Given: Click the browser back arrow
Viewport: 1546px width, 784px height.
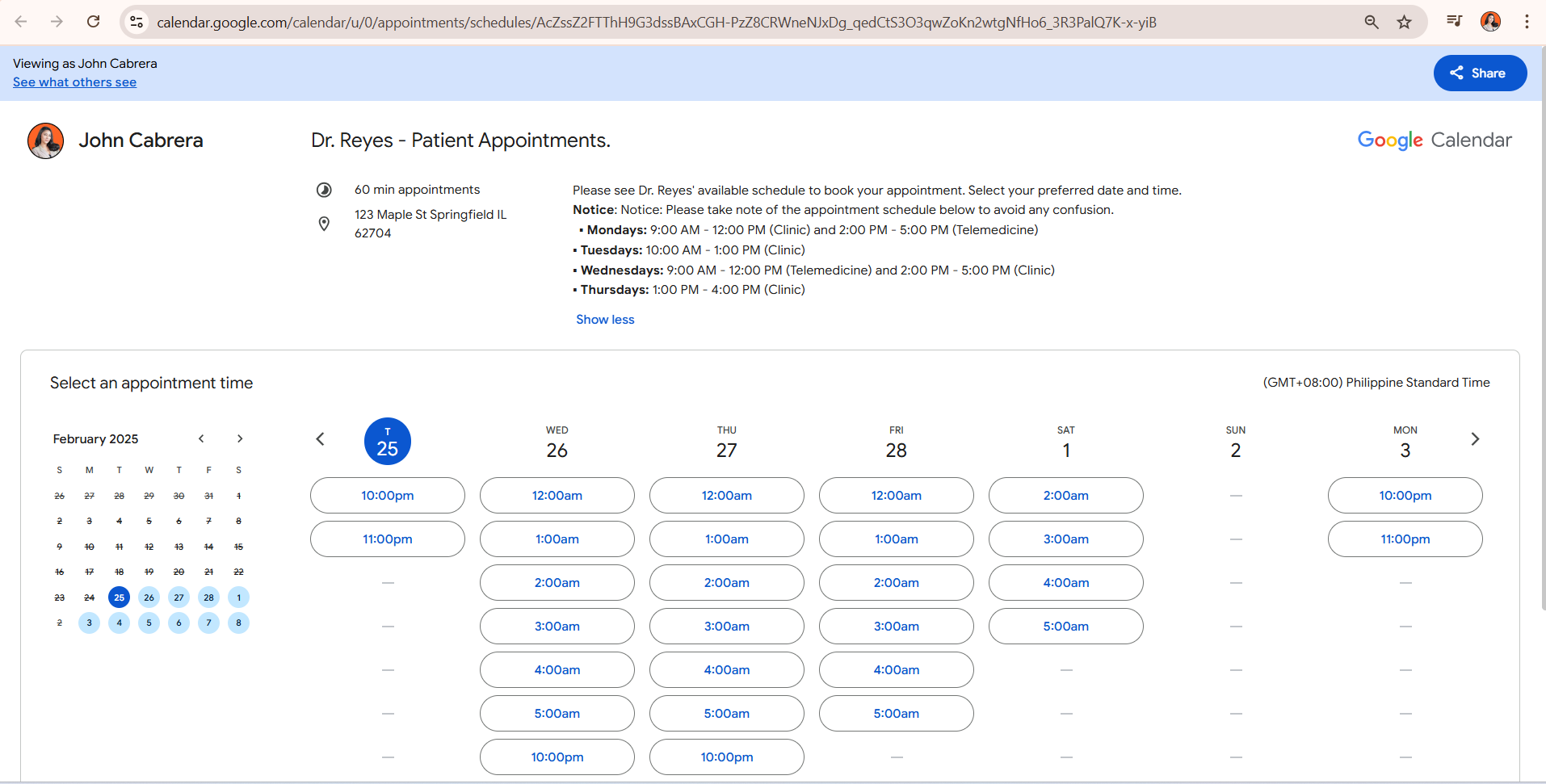Looking at the screenshot, I should click(21, 22).
